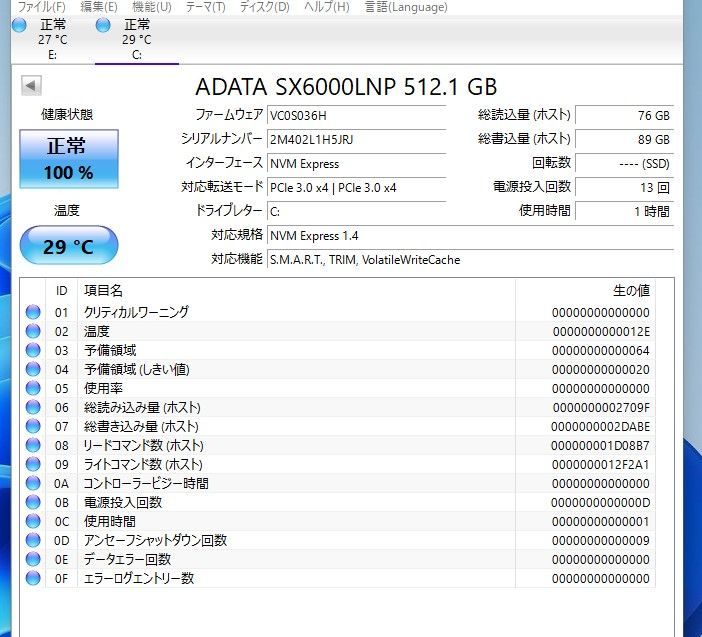
Task: Select the エラーログエントリー数 attribute name
Action: click(139, 578)
